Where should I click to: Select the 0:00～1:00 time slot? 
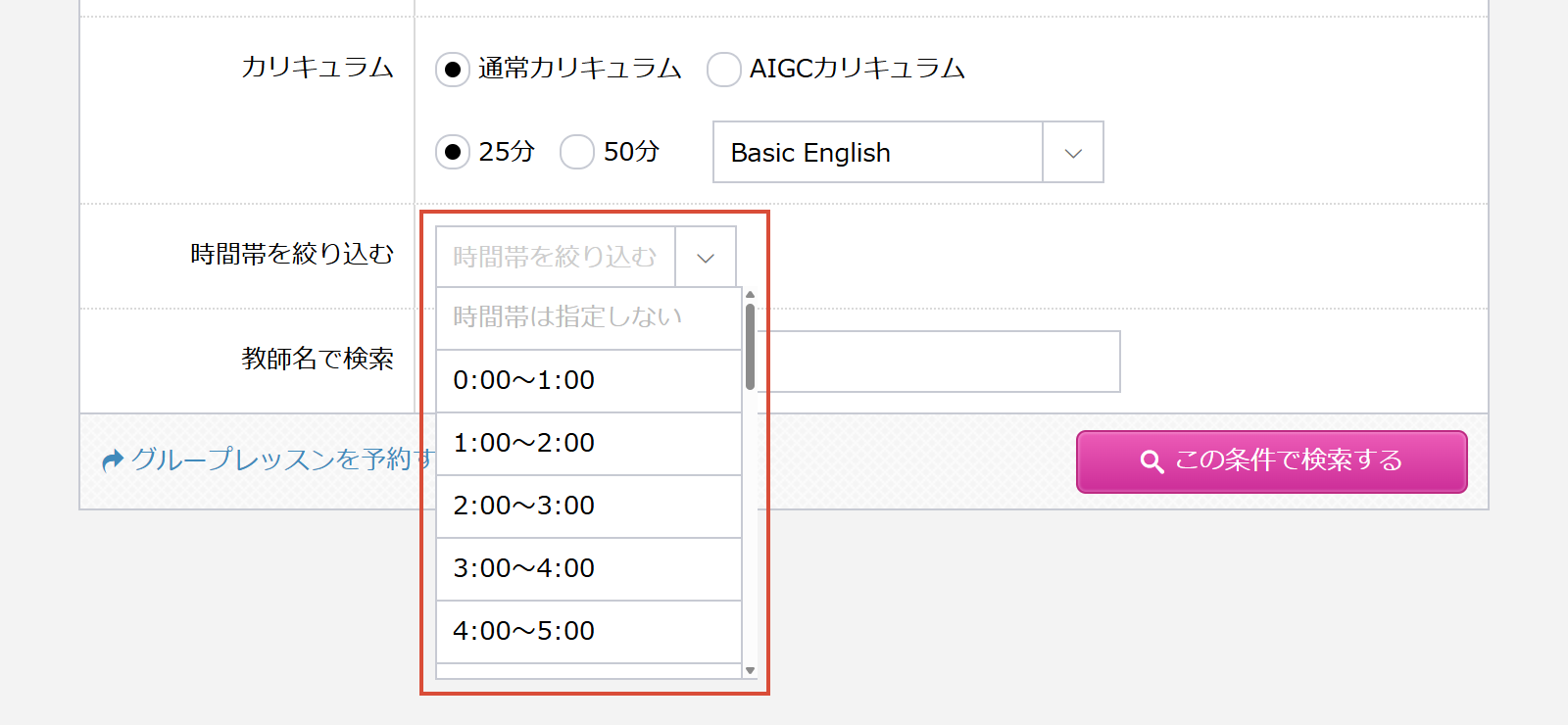(x=588, y=381)
